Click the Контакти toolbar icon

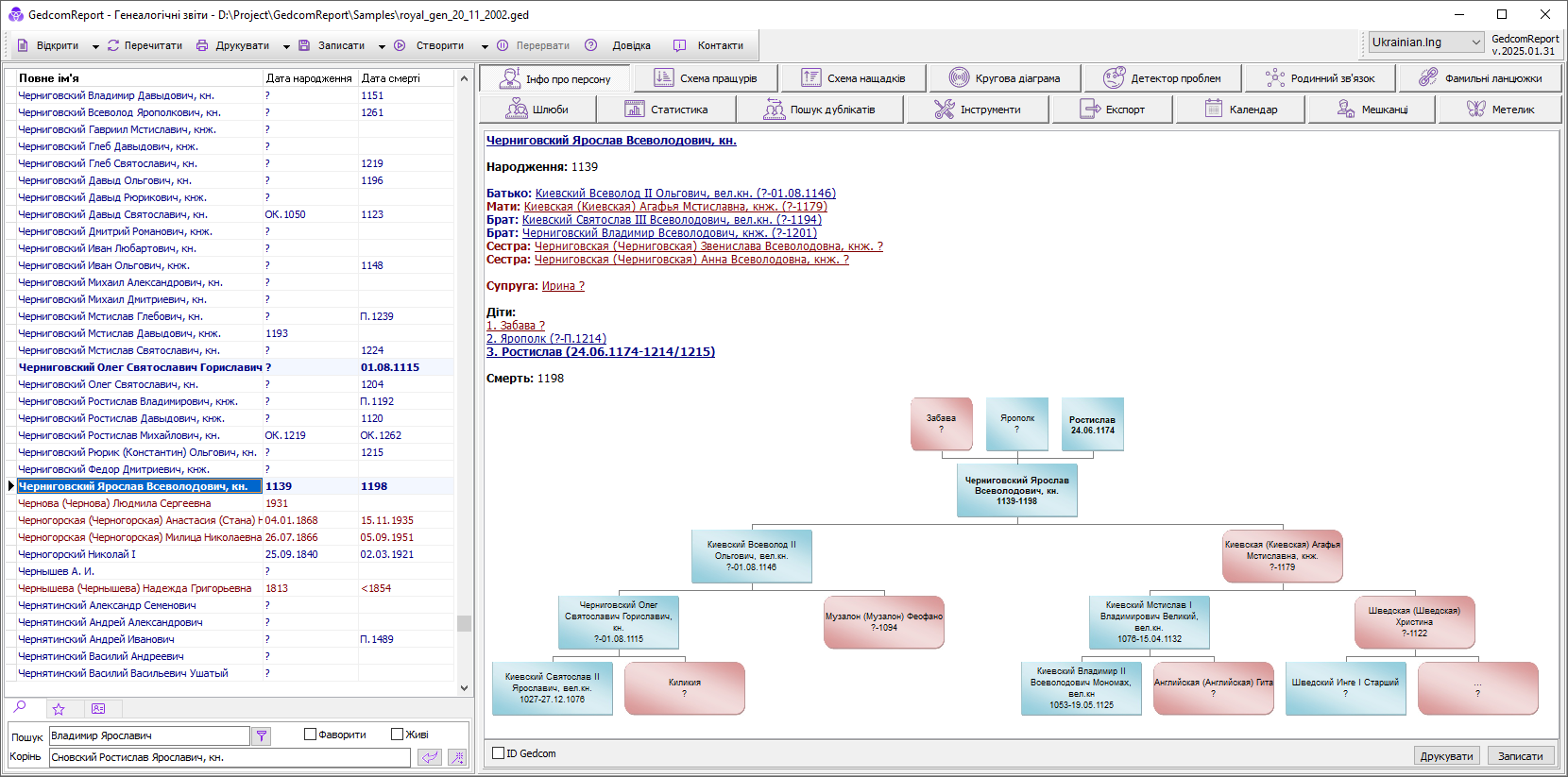click(x=679, y=45)
